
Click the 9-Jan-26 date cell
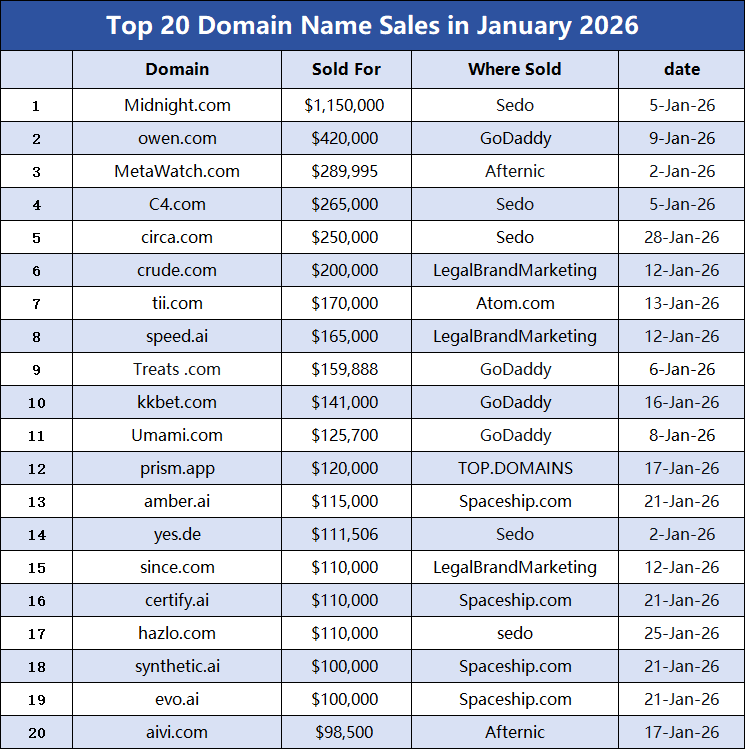(682, 138)
